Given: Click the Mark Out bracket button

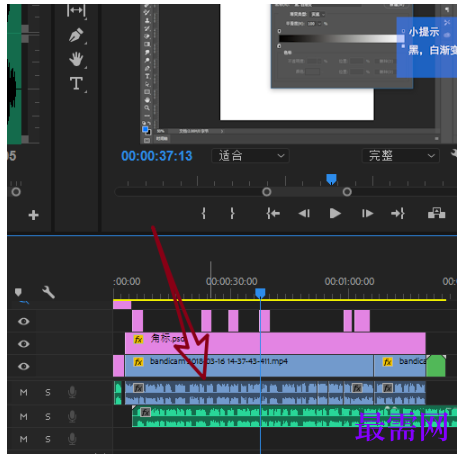Looking at the screenshot, I should click(x=232, y=213).
